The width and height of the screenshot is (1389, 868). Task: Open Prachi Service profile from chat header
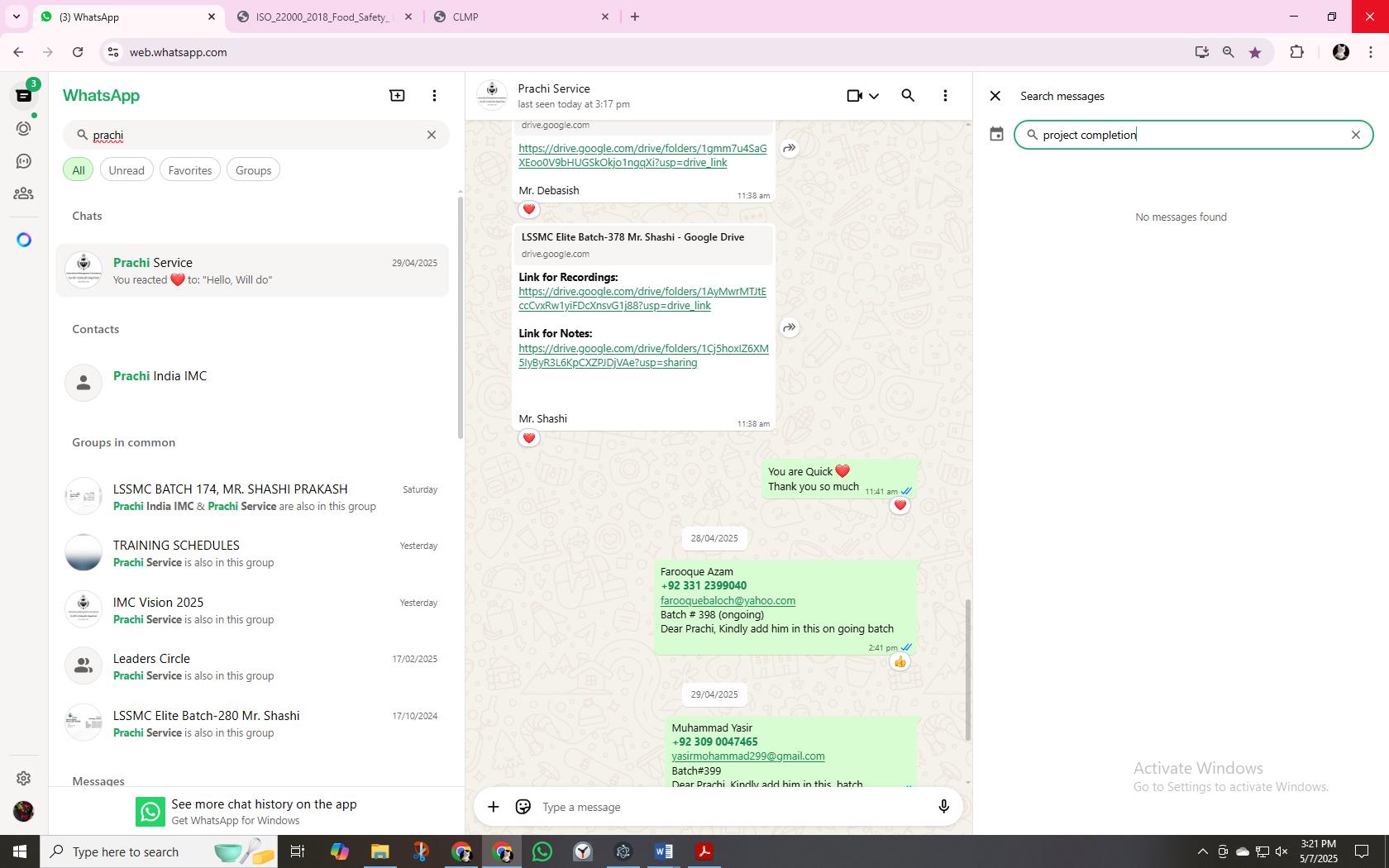click(553, 96)
